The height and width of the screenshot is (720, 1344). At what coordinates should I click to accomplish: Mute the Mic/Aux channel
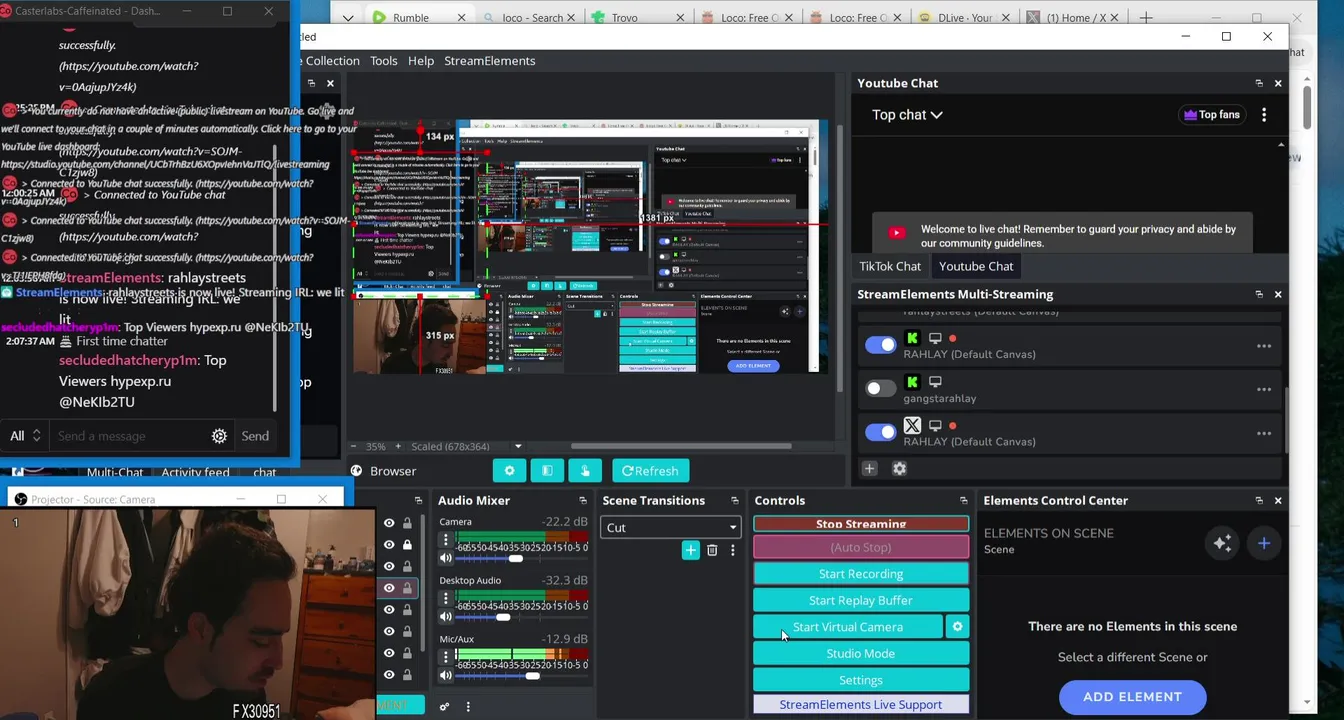coord(446,676)
